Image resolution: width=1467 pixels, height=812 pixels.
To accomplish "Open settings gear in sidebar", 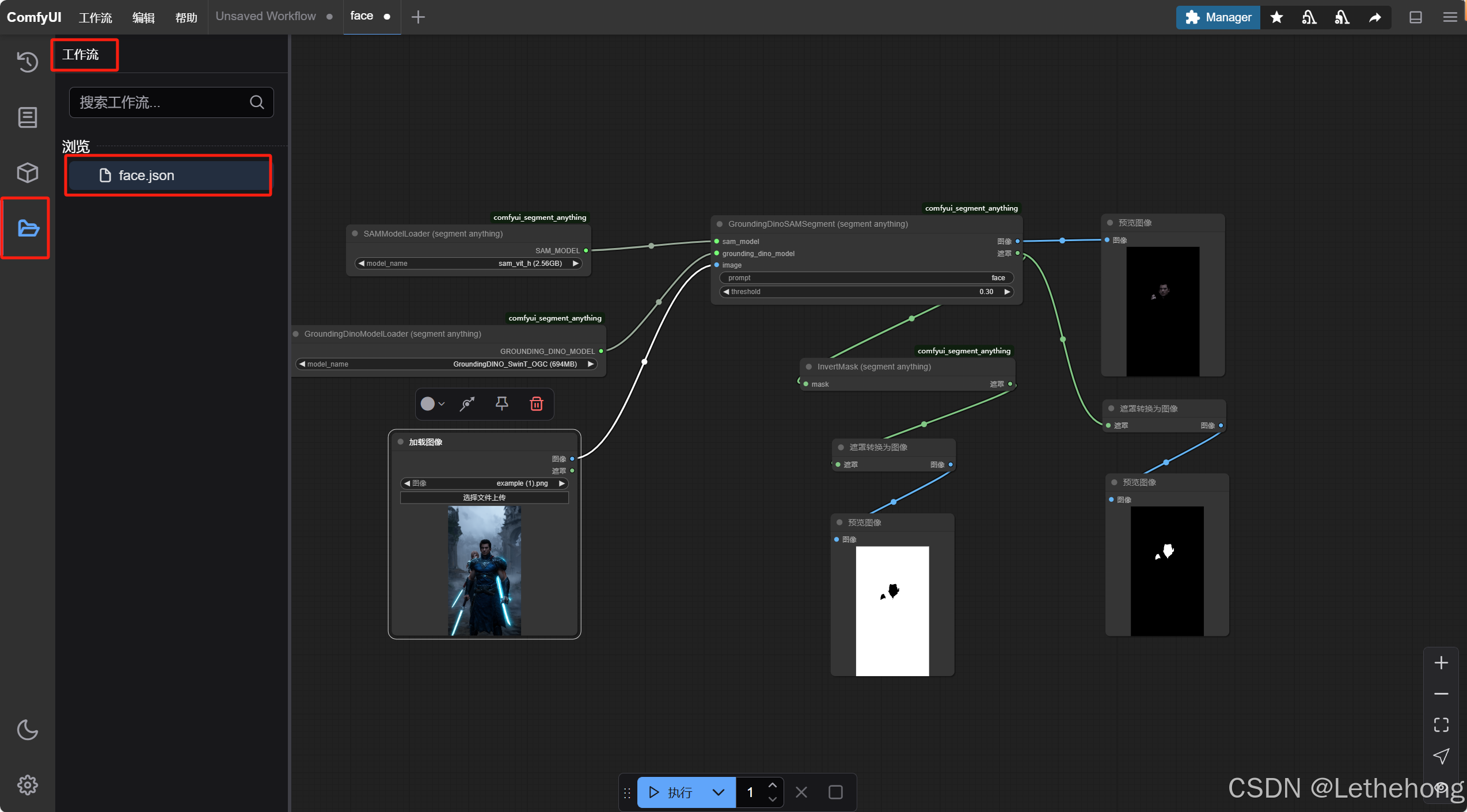I will (27, 784).
